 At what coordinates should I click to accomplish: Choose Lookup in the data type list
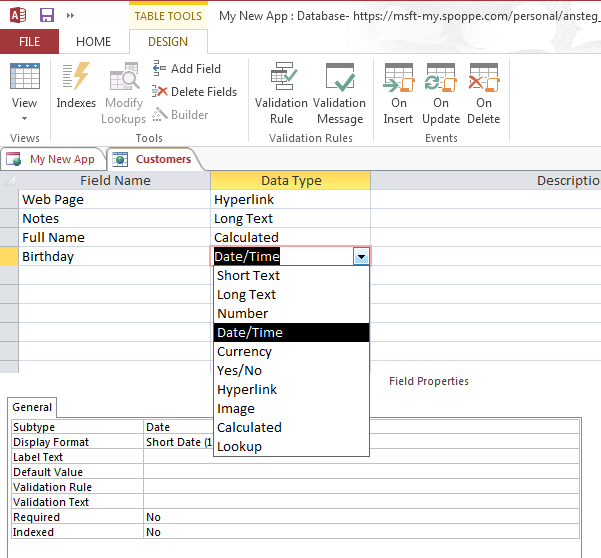(239, 446)
